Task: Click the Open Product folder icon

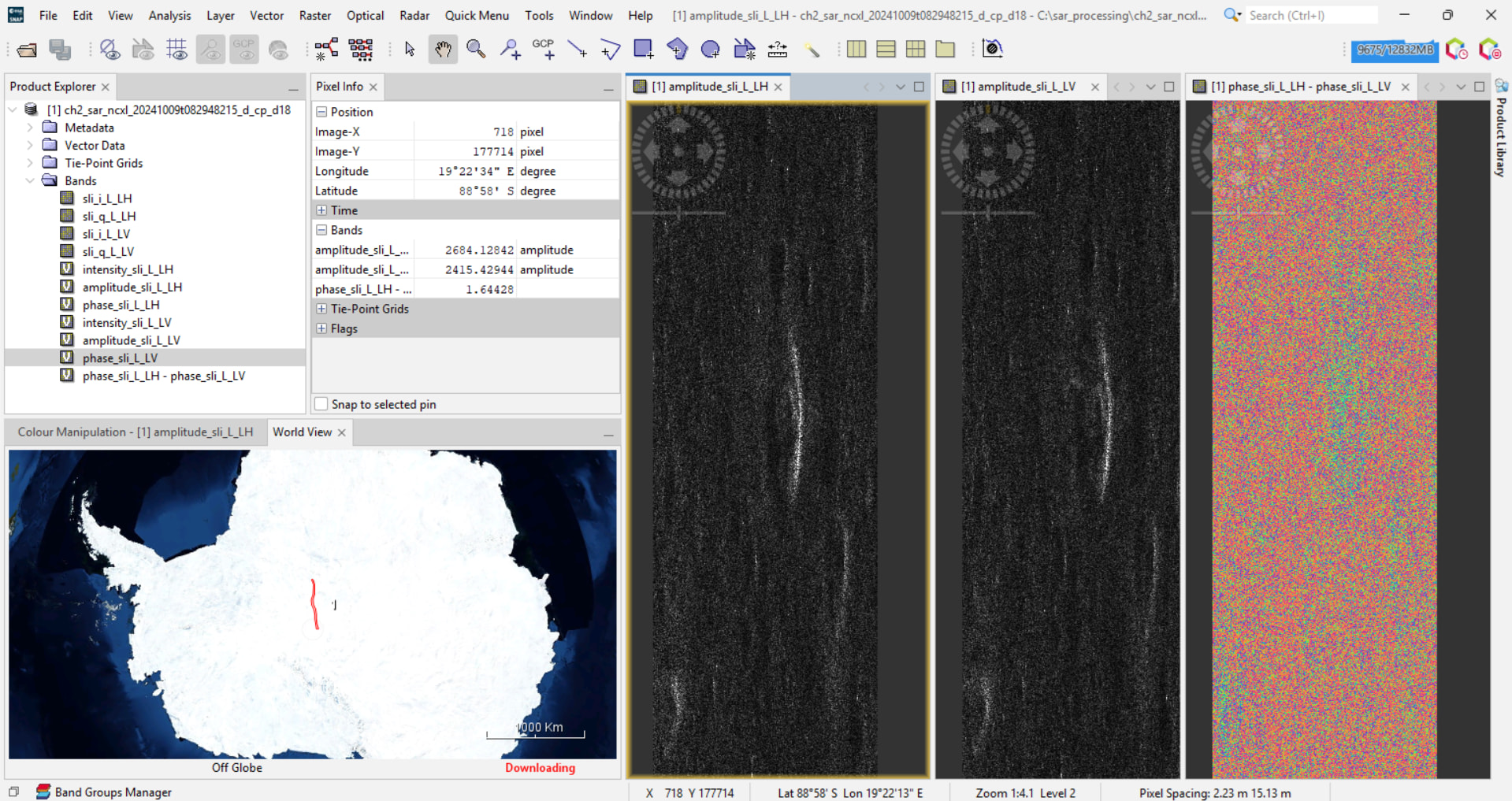Action: point(27,50)
